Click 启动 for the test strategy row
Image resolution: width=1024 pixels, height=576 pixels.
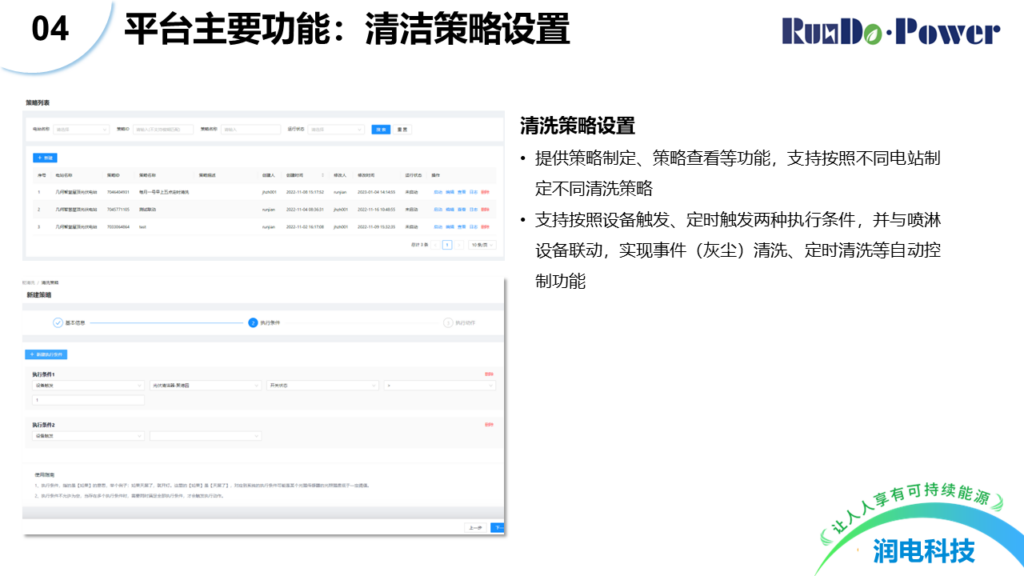pos(438,227)
